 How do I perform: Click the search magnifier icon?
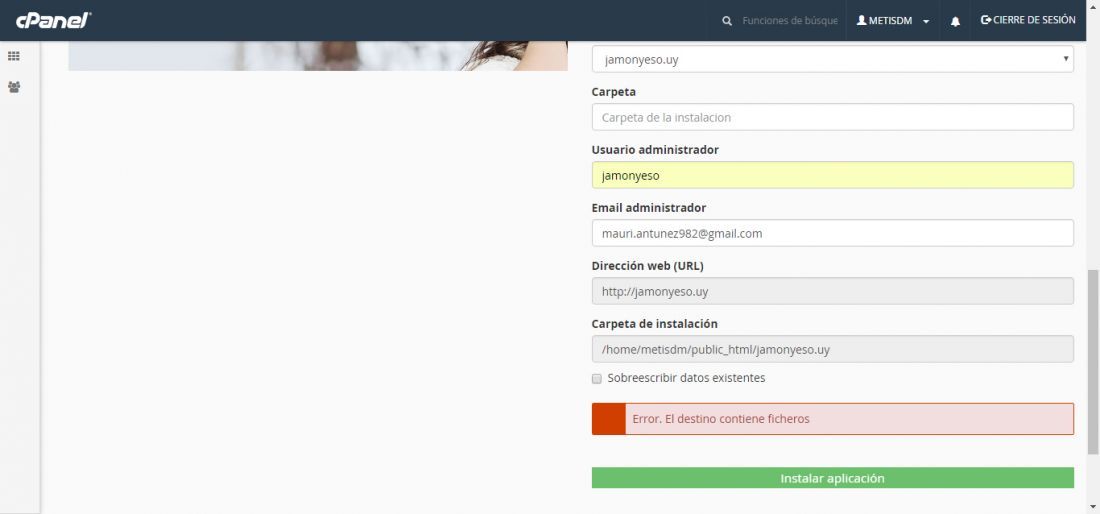(727, 21)
